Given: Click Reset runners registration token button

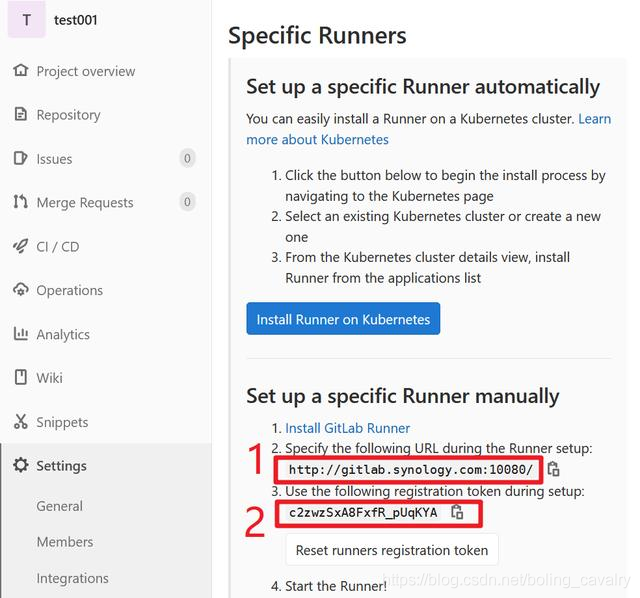Looking at the screenshot, I should (392, 550).
